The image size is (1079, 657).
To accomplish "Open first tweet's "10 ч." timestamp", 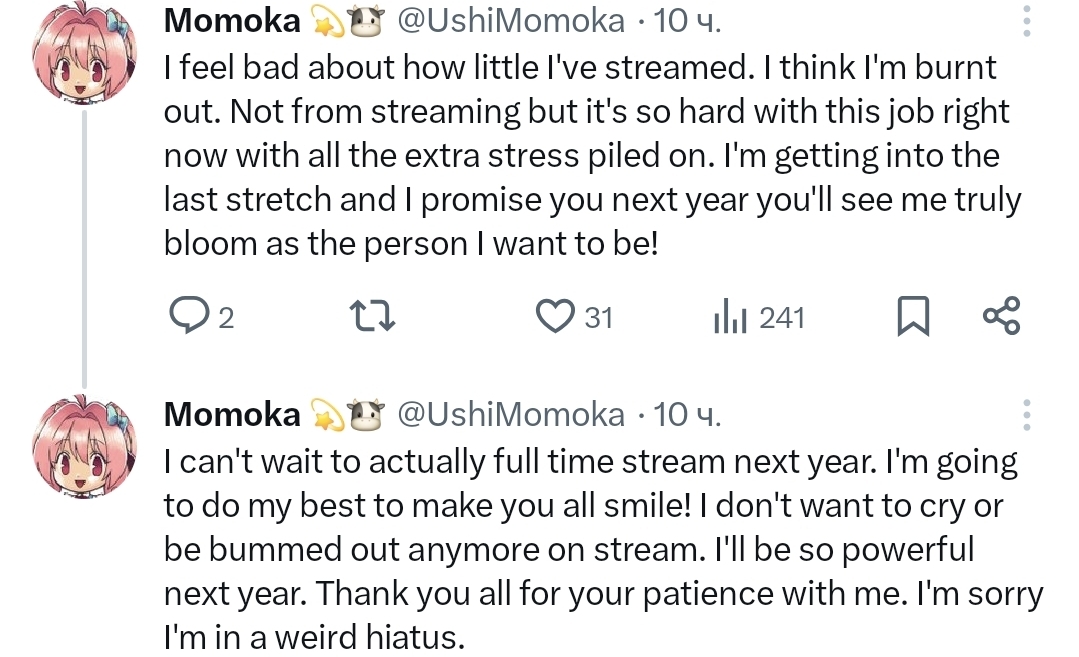I will coord(685,19).
